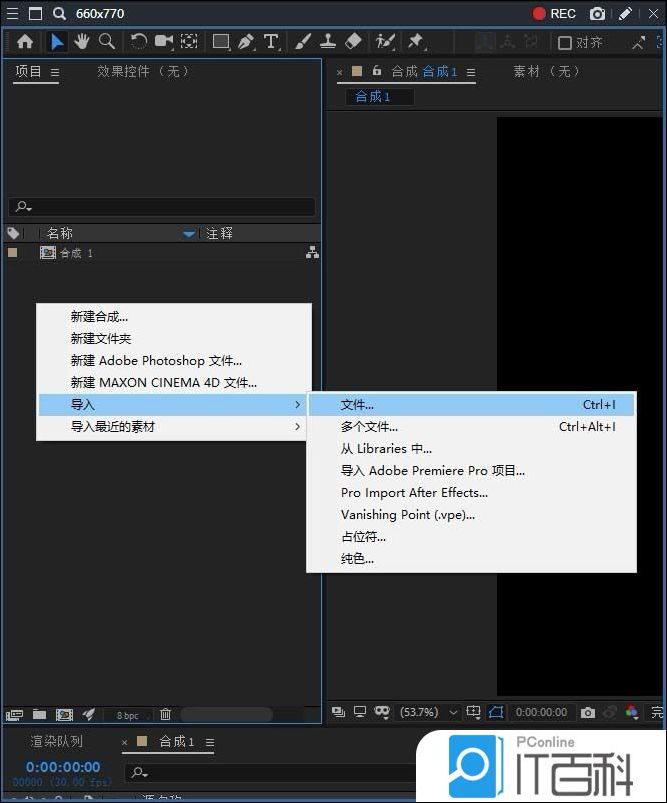Expand the 导入最近的素材 submenu arrow

point(298,427)
